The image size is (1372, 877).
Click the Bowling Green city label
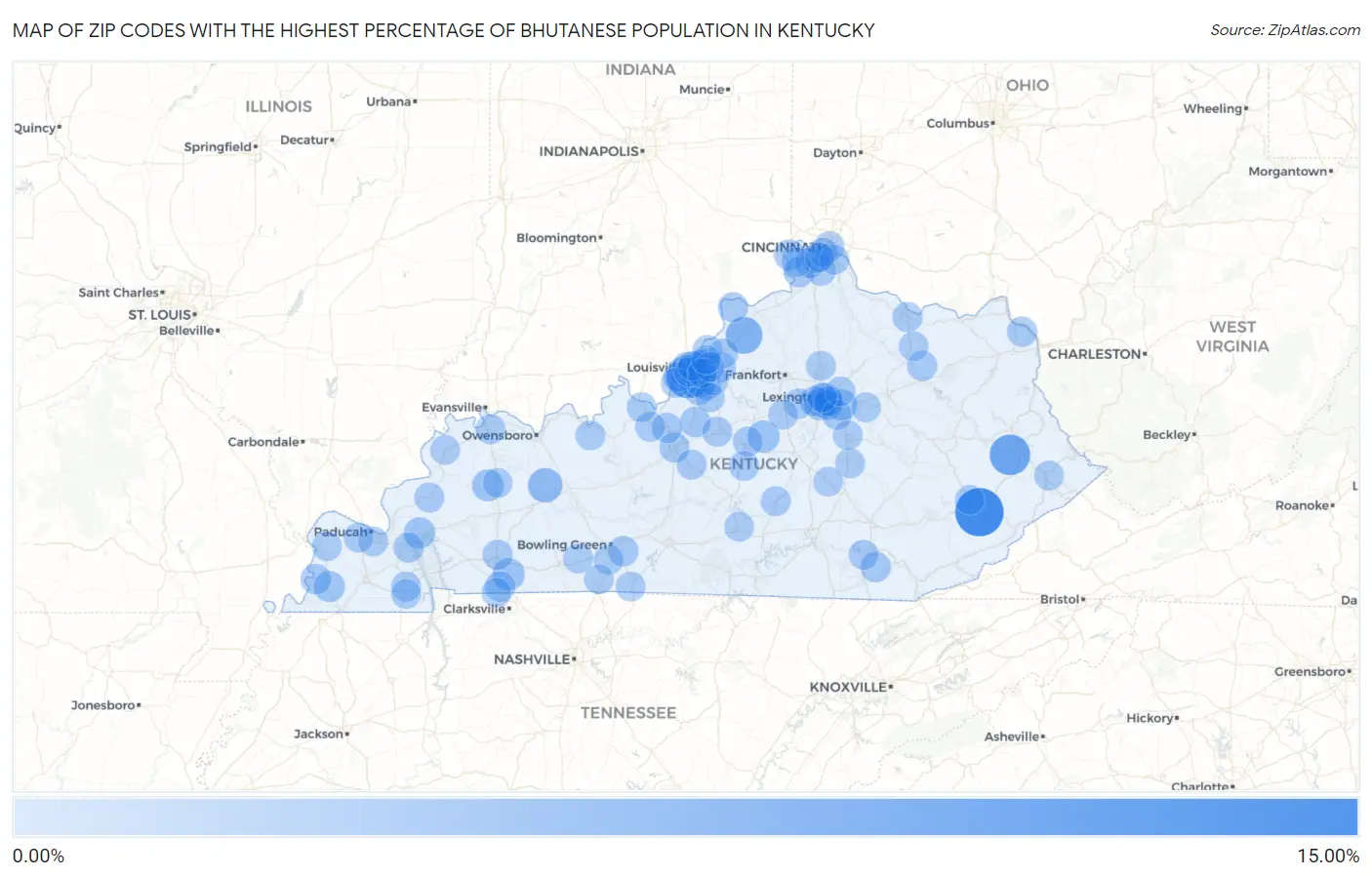point(562,545)
